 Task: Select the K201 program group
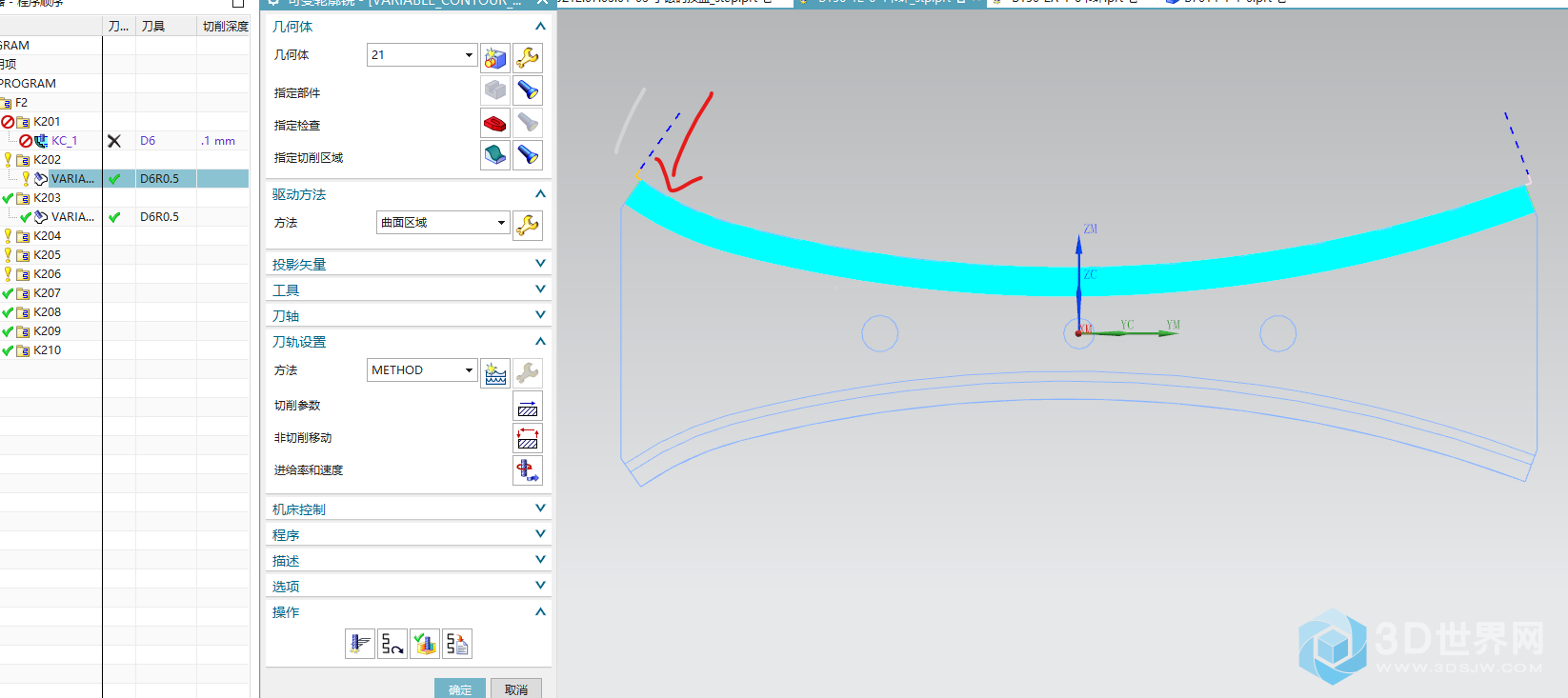tap(47, 122)
